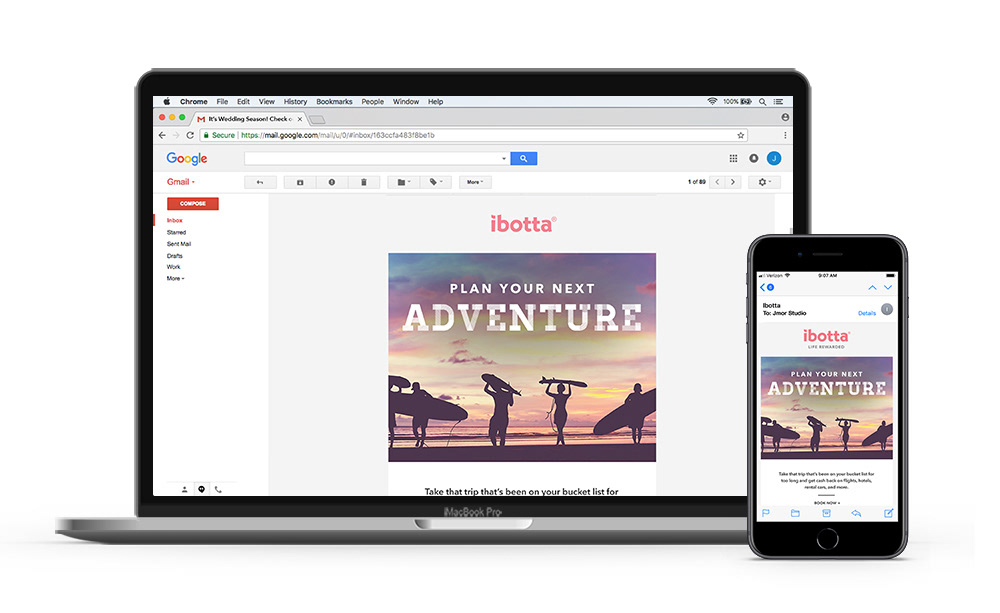Open macOS Notification Center list icon
Viewport: 1000px width, 613px height.
[x=779, y=102]
